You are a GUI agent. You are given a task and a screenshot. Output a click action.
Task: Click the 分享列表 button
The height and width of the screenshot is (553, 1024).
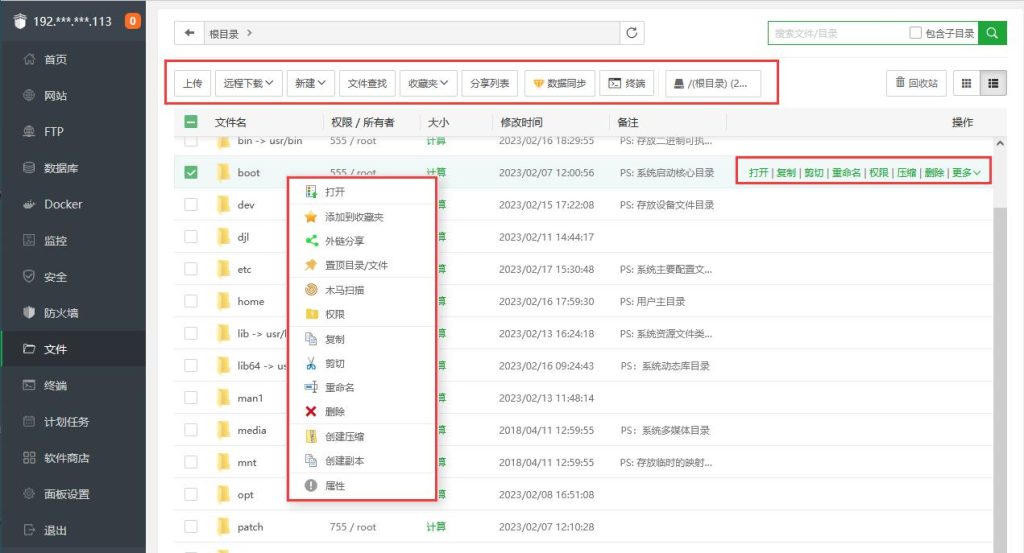[490, 83]
